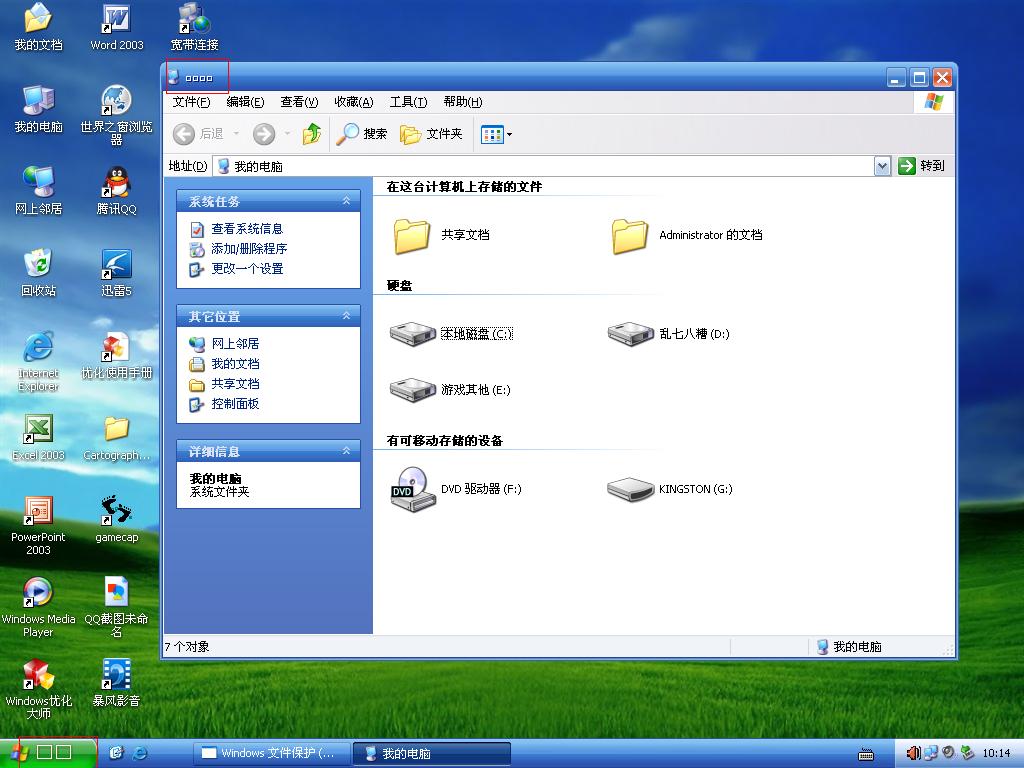
Task: Toggle the 文件夹 folders pane button
Action: (x=431, y=134)
